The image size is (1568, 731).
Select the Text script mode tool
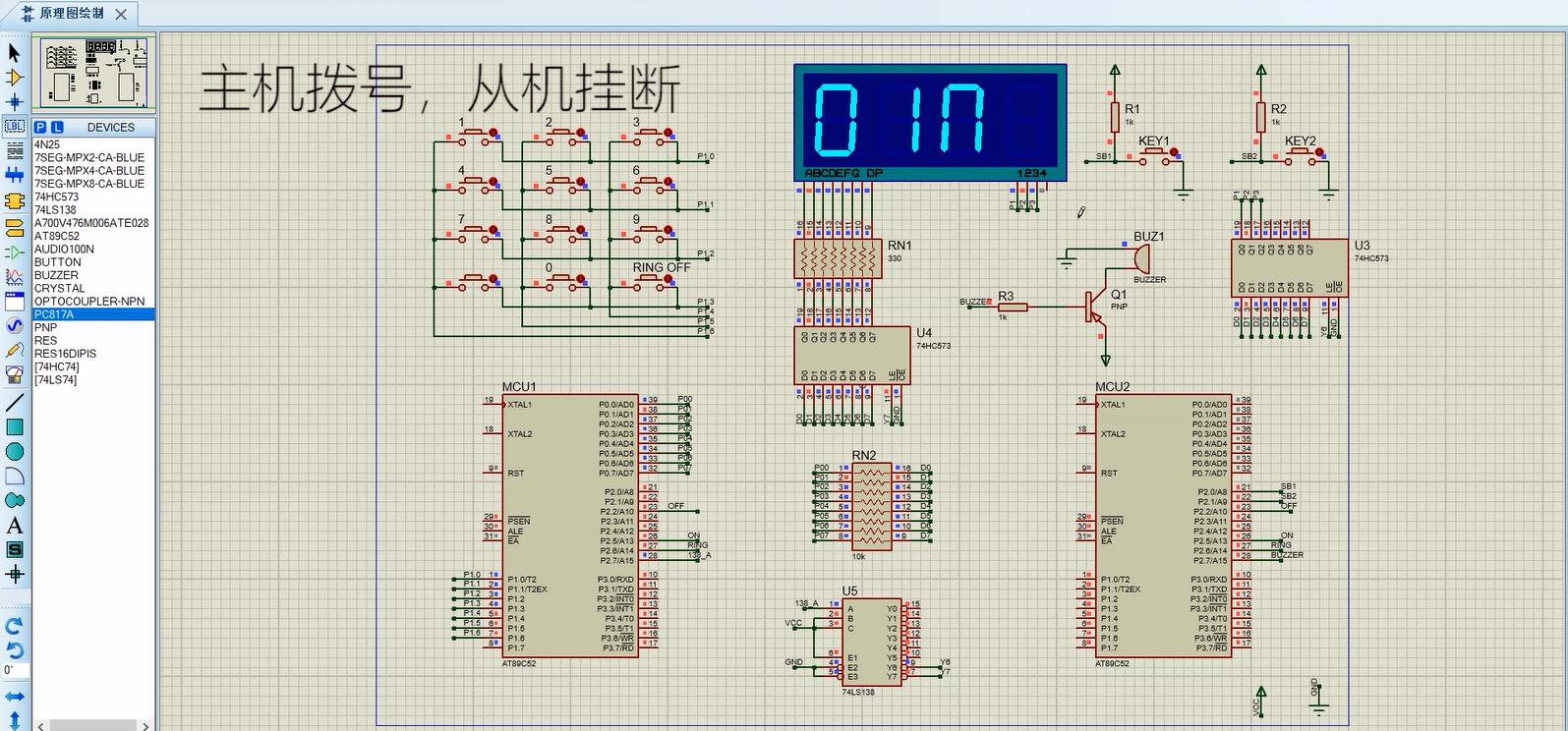coord(14,150)
